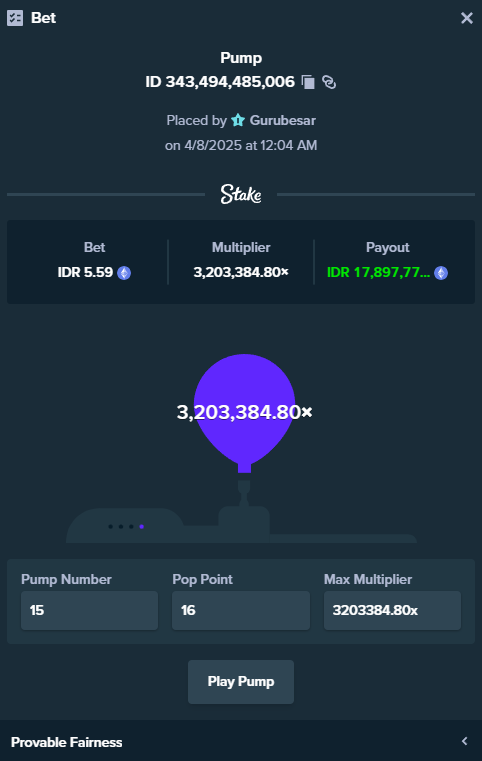Image resolution: width=482 pixels, height=761 pixels.
Task: Click the star badge beside Gurubesar
Action: click(x=238, y=120)
